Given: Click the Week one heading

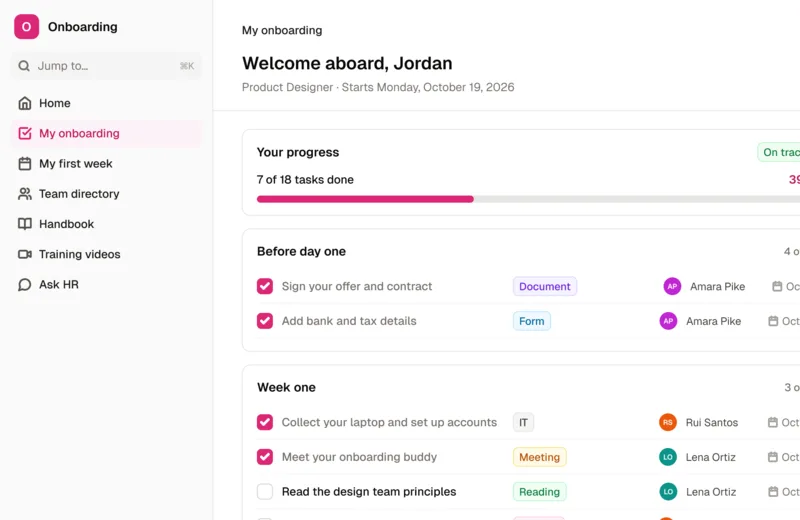Looking at the screenshot, I should 286,387.
